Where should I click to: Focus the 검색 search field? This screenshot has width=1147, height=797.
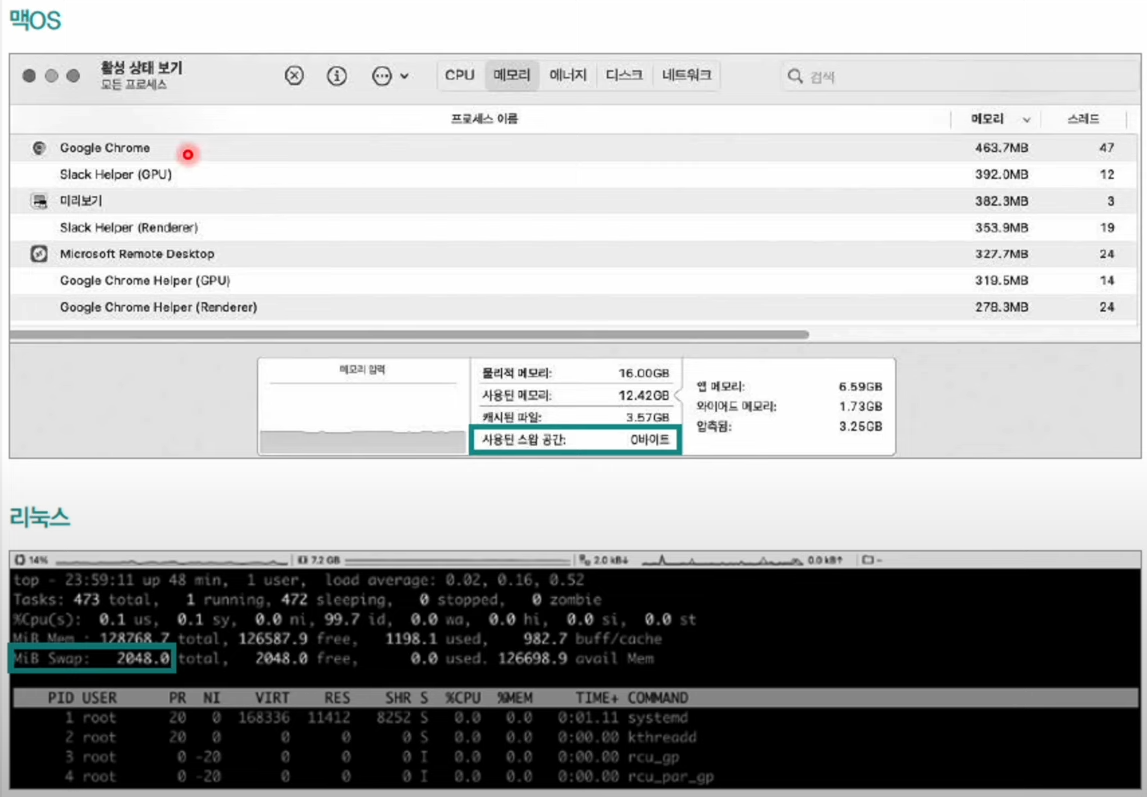[x=958, y=76]
